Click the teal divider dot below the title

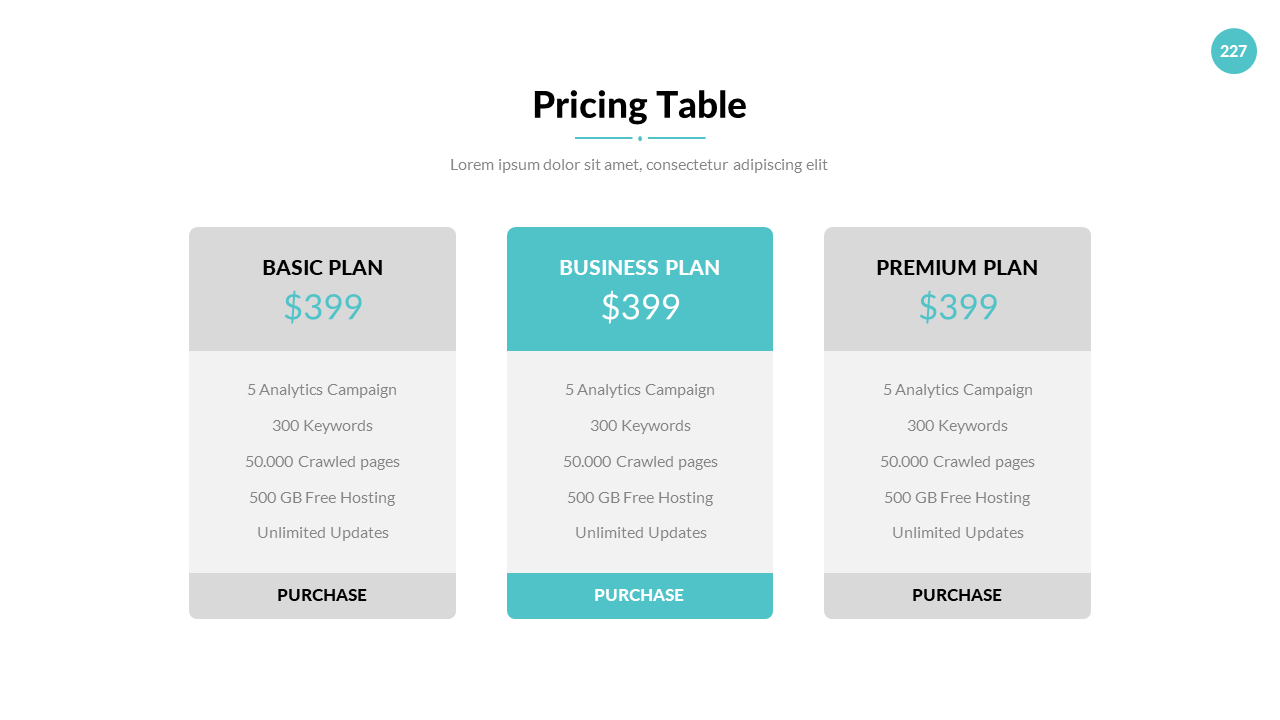coord(640,138)
